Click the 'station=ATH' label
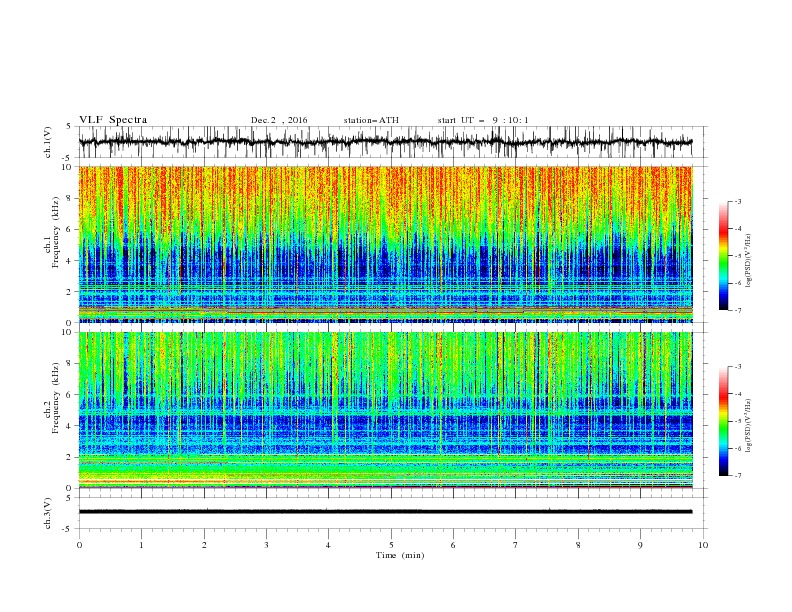Image resolution: width=792 pixels, height=612 pixels. pyautogui.click(x=371, y=120)
